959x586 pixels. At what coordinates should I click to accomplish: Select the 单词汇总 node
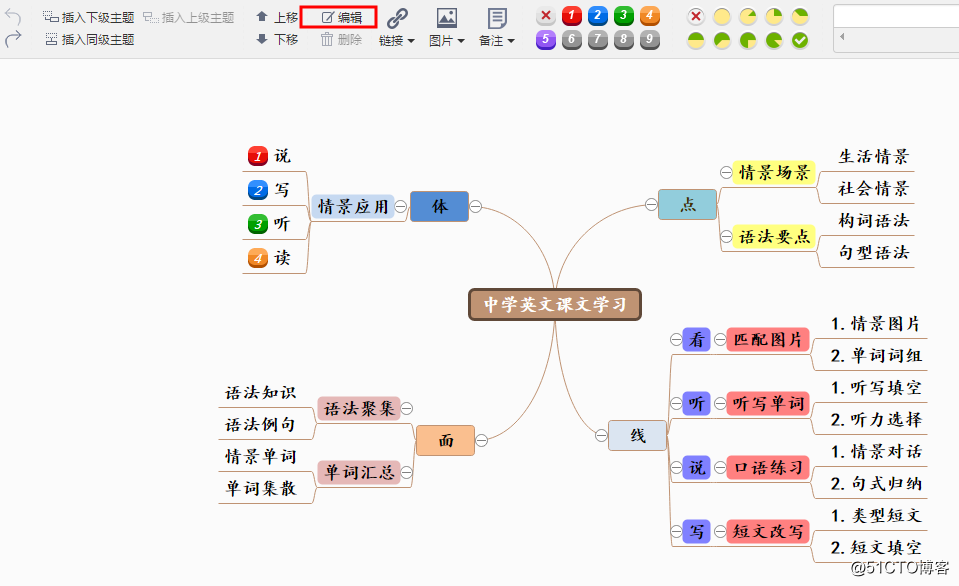[x=359, y=472]
